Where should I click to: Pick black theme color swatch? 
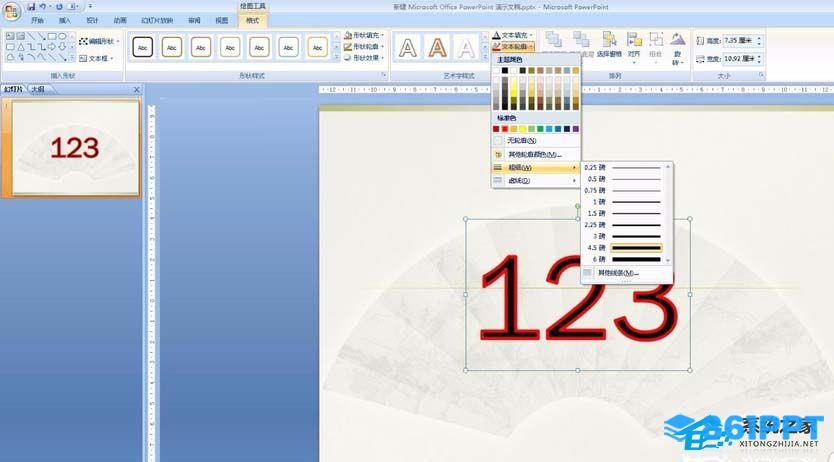pyautogui.click(x=505, y=70)
